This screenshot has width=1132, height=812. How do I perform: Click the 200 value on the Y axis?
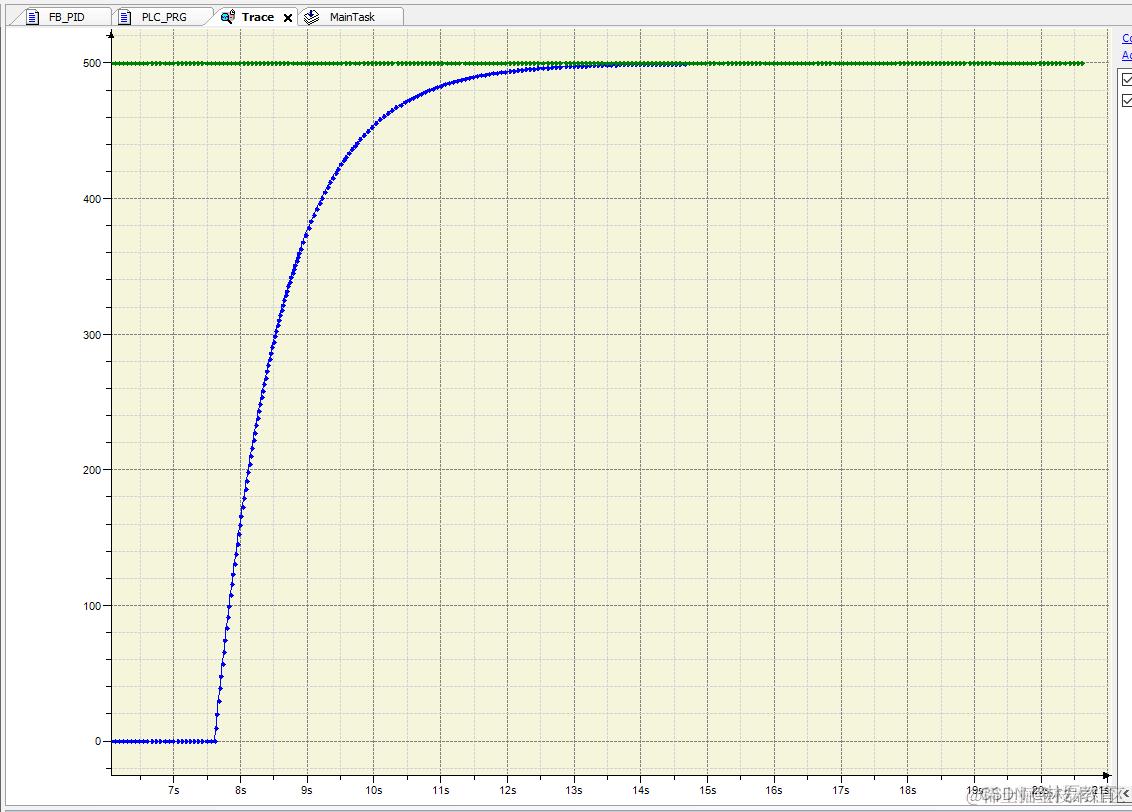[92, 470]
